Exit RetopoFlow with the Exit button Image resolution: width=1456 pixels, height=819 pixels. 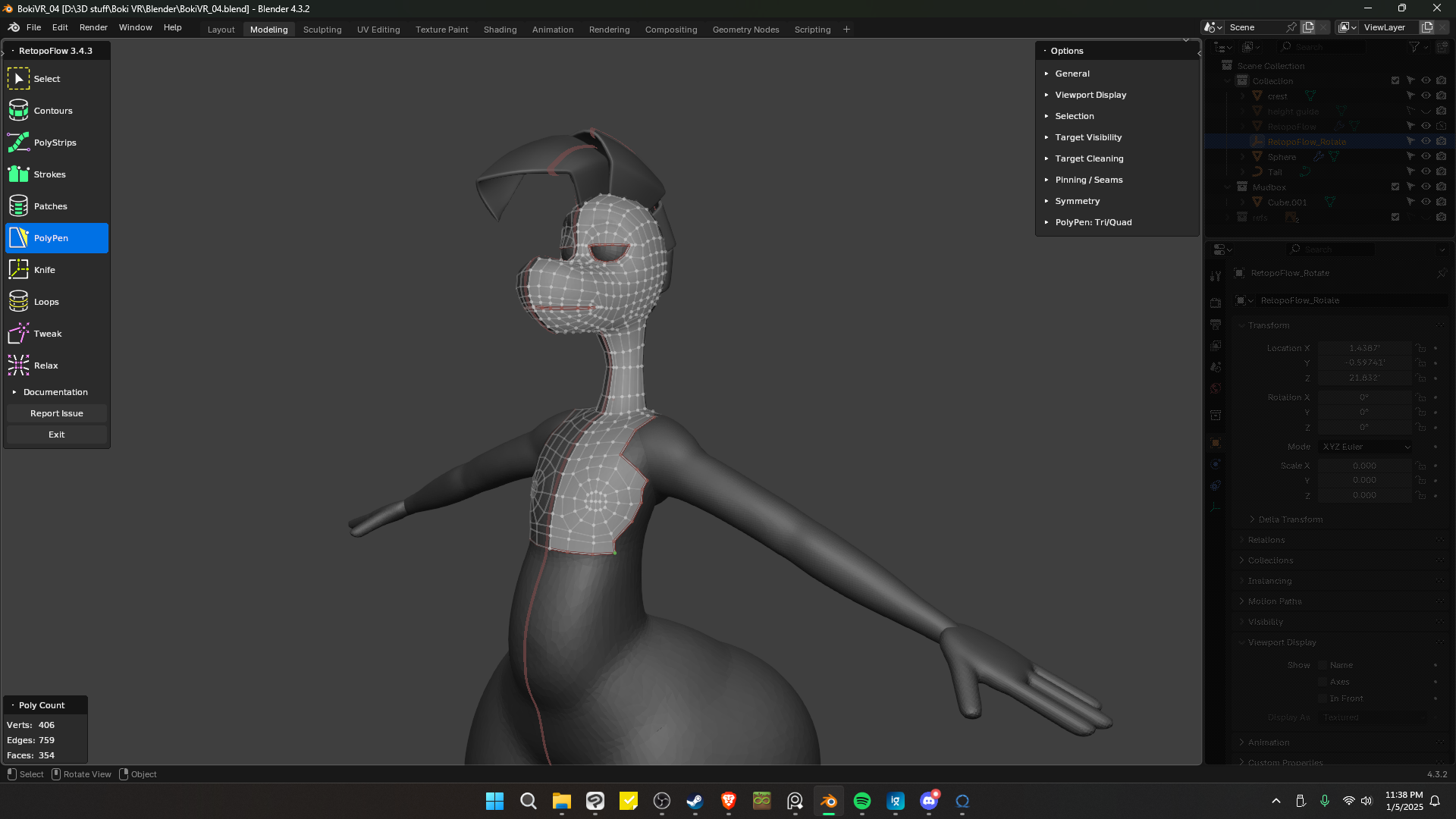tap(57, 435)
